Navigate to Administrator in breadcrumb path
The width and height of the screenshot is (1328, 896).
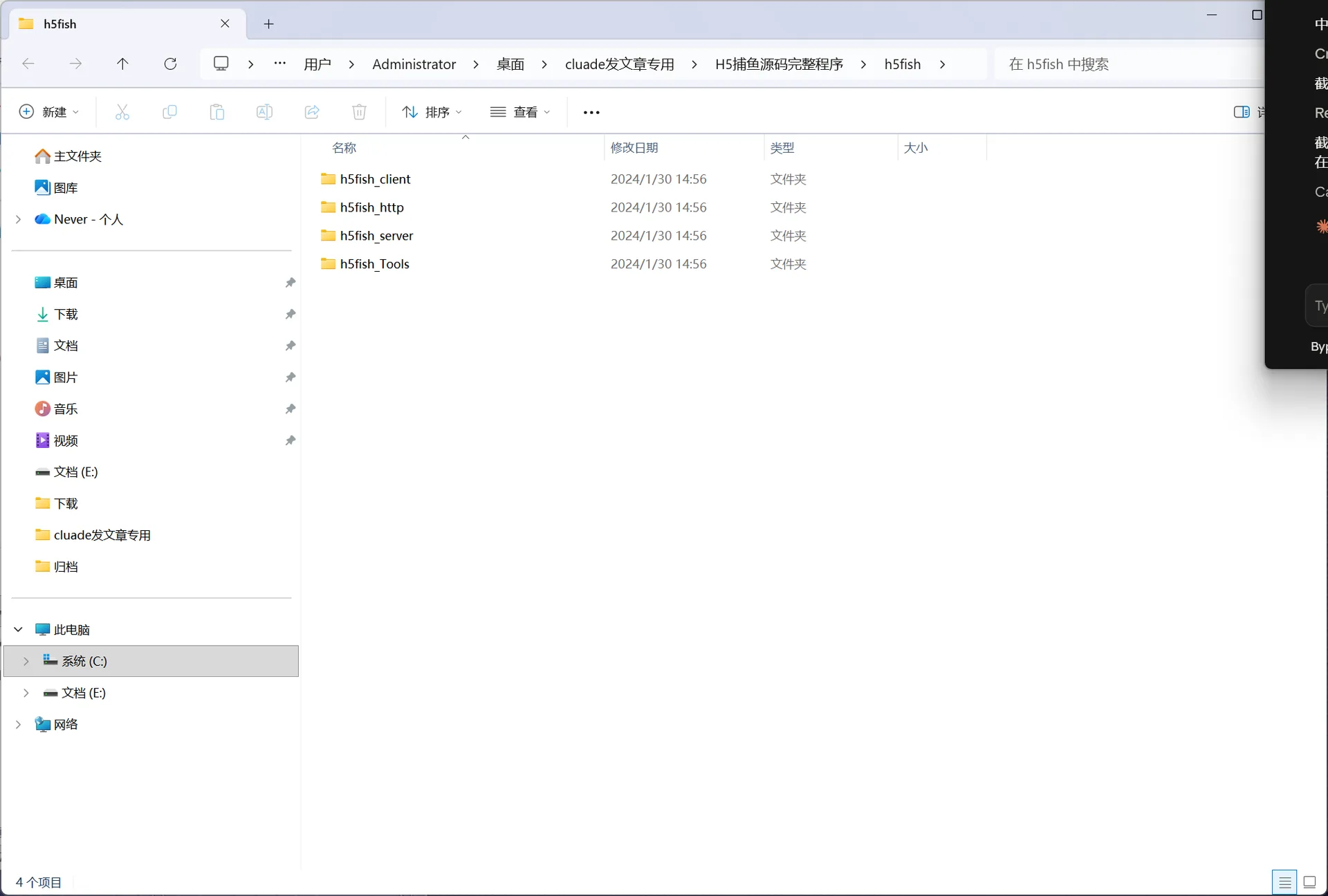click(414, 64)
